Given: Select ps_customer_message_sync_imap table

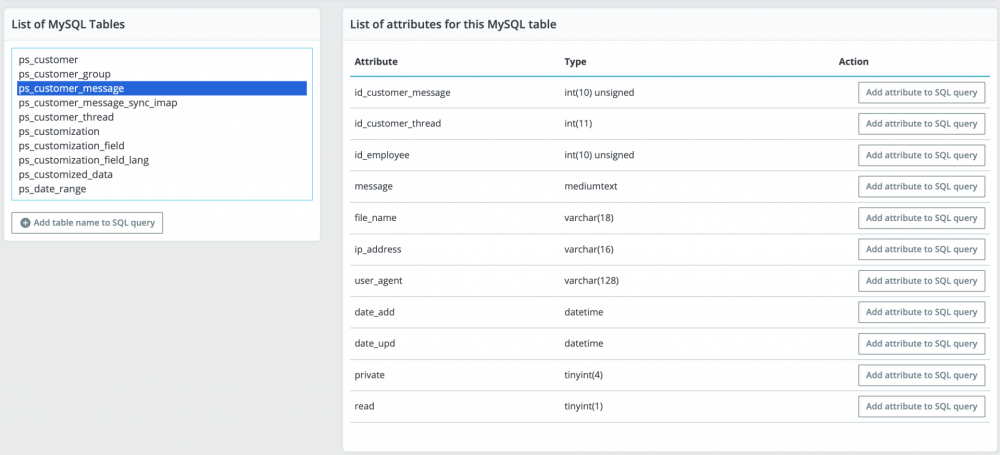Looking at the screenshot, I should (89, 103).
